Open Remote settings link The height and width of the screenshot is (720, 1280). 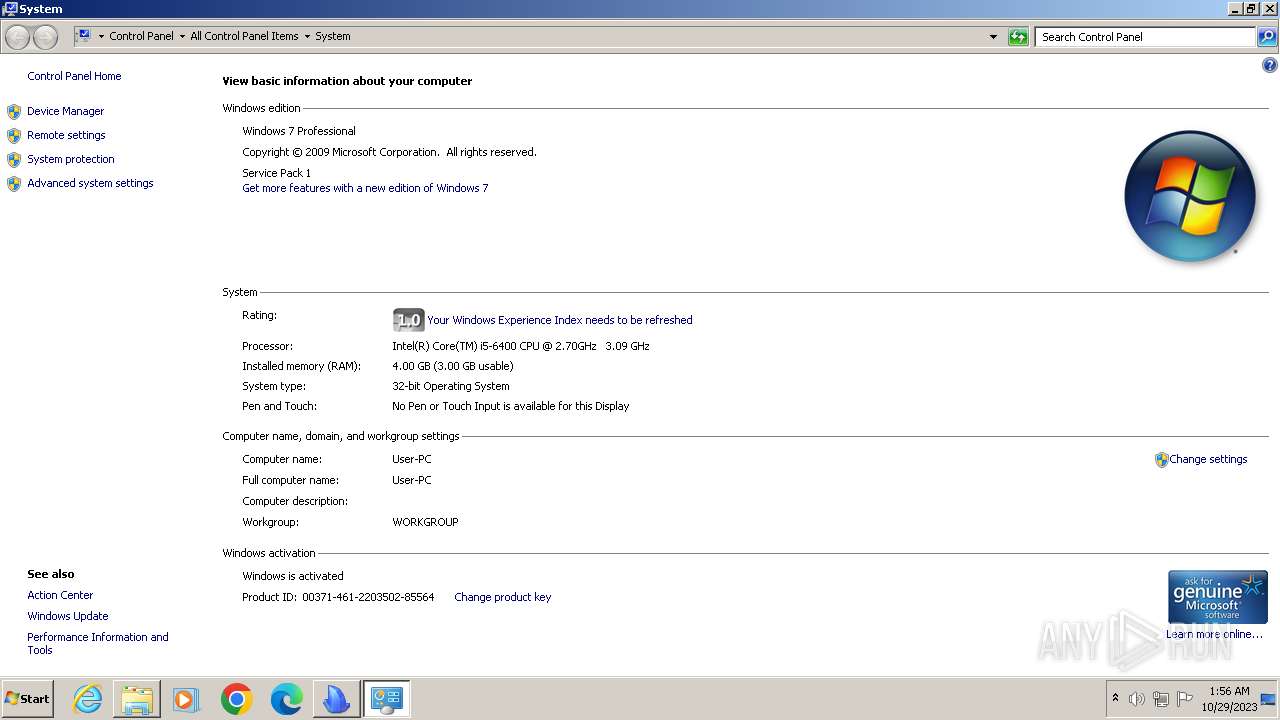tap(66, 135)
